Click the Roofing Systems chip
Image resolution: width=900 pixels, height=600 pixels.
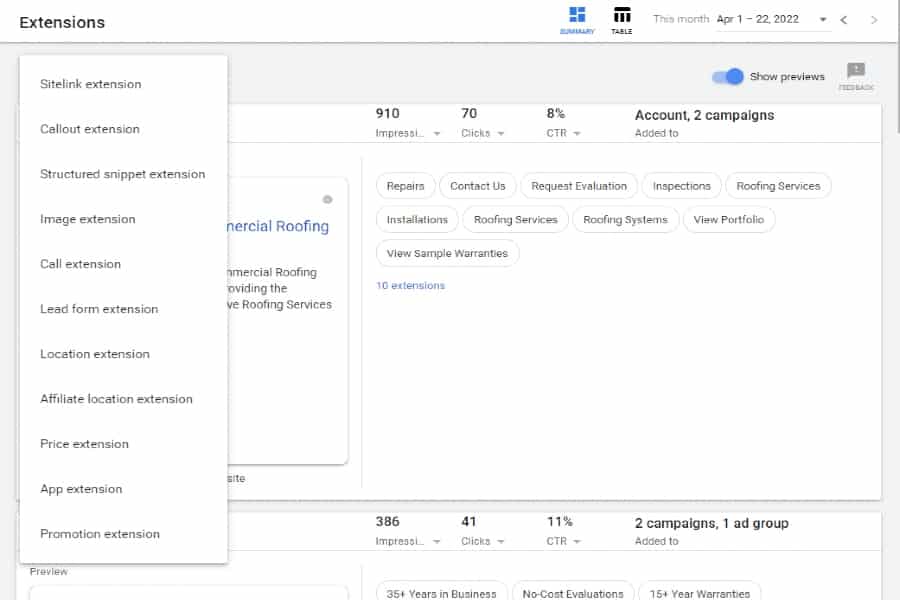point(625,219)
